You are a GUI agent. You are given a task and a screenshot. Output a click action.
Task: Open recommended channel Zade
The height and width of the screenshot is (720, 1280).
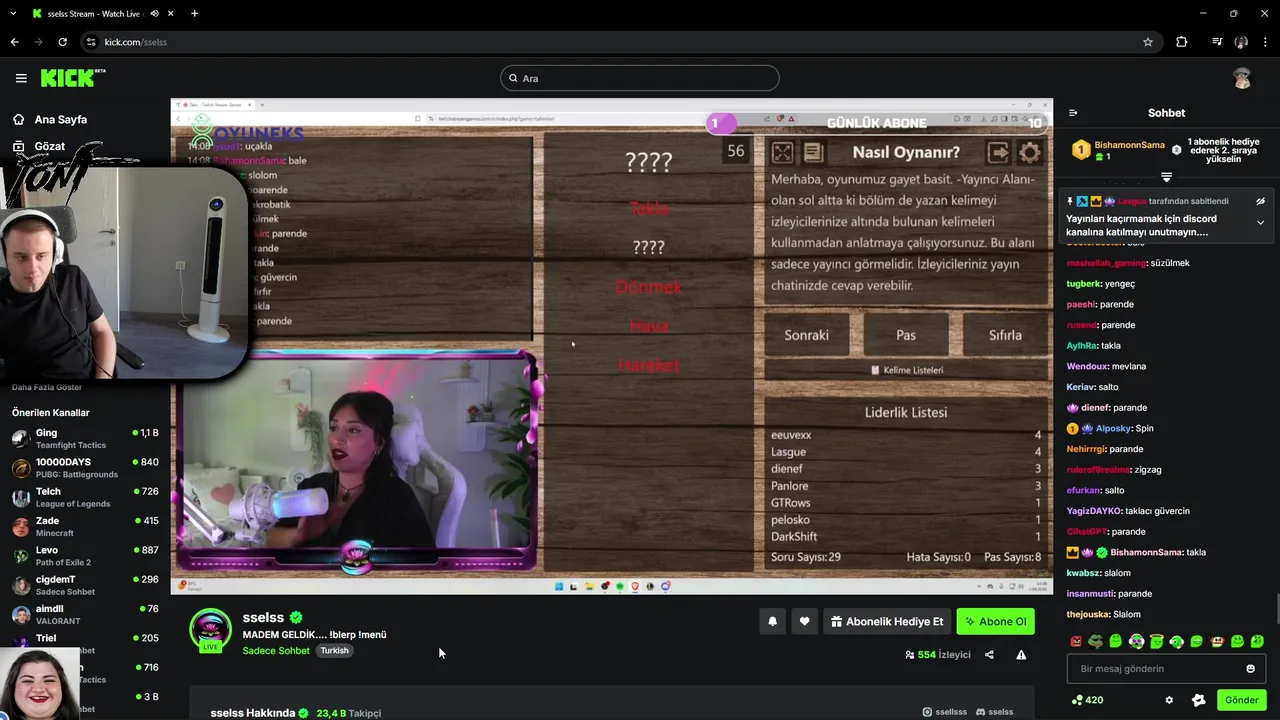tap(85, 526)
